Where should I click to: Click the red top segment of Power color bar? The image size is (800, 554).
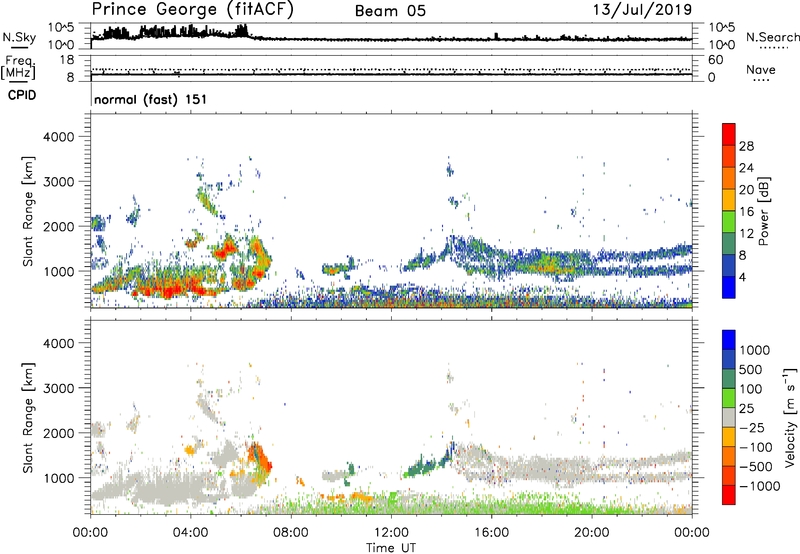click(729, 134)
